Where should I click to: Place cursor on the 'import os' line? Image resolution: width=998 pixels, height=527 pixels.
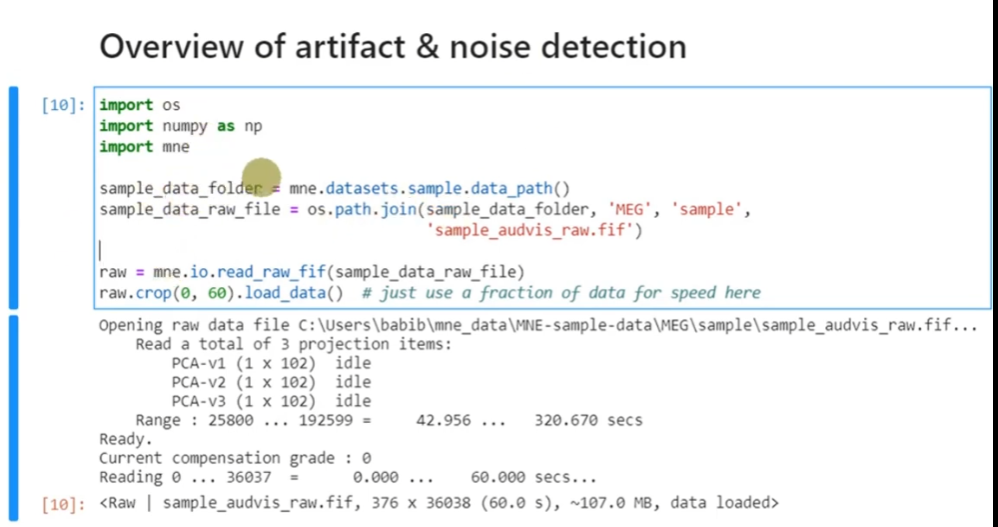tap(140, 105)
